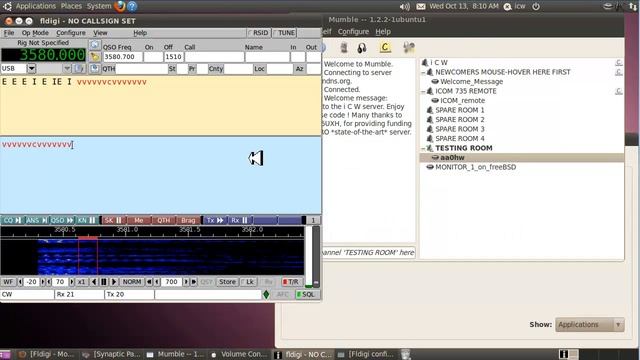The width and height of the screenshot is (640, 360).
Task: Click the waterfall pause button
Action: [x=104, y=282]
